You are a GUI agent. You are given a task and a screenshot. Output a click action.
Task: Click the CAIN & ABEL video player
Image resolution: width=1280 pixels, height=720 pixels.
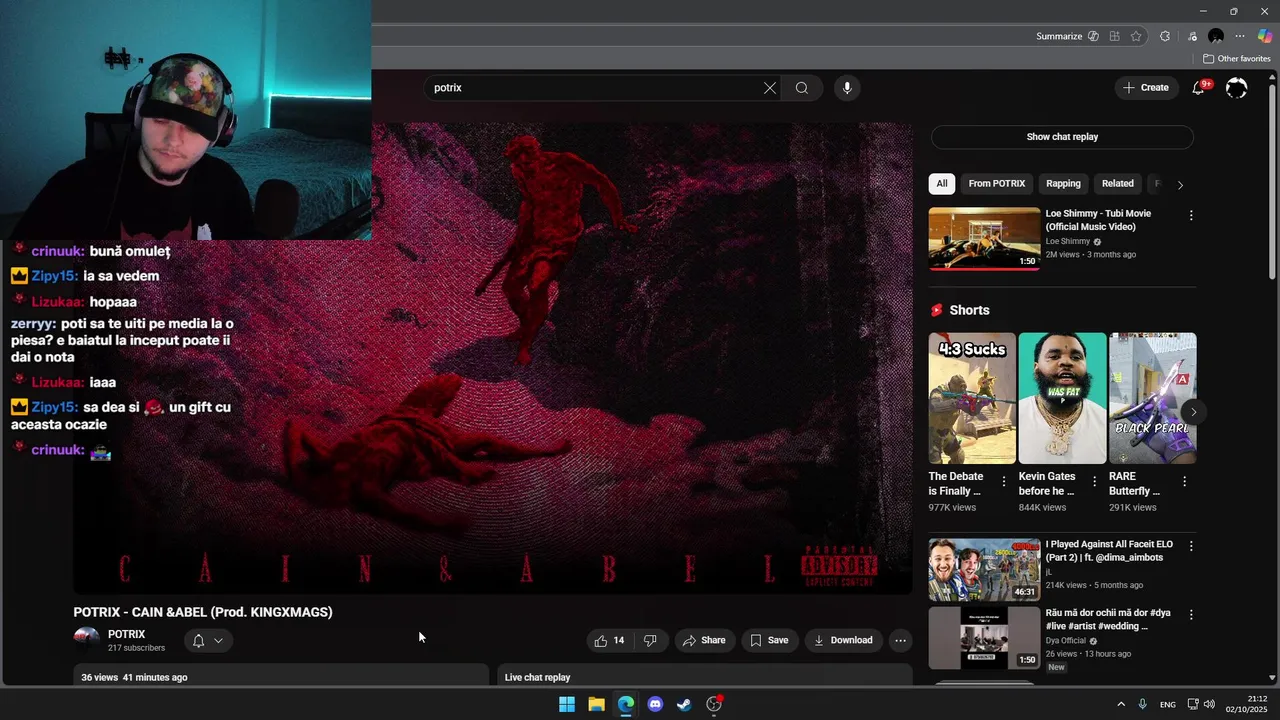pyautogui.click(x=493, y=359)
